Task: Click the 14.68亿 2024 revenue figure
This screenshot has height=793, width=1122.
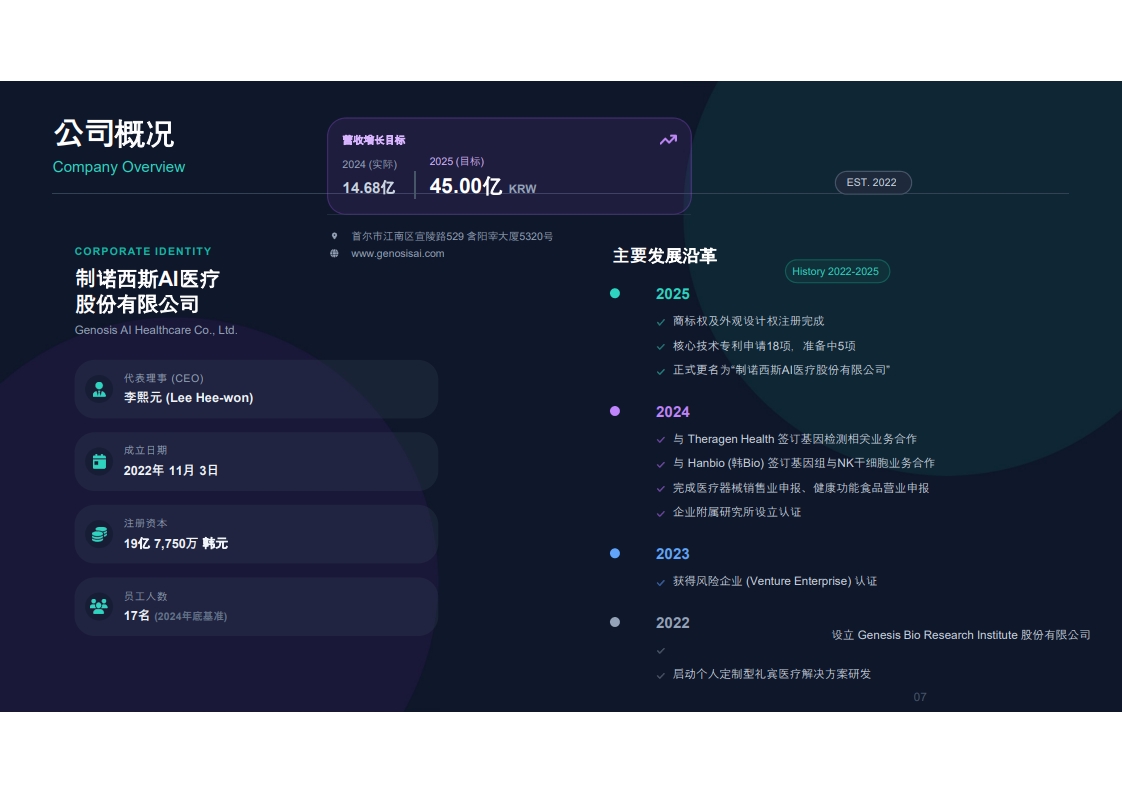Action: coord(369,188)
